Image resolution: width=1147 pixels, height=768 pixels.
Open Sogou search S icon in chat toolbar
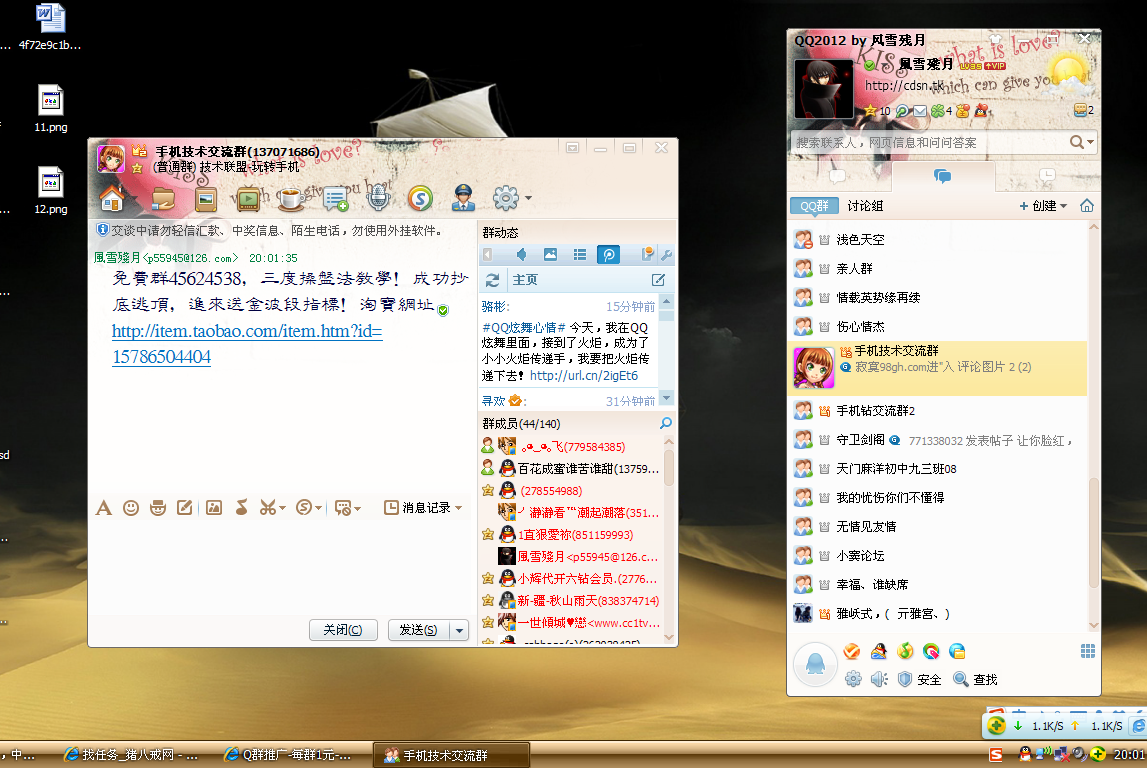click(420, 197)
